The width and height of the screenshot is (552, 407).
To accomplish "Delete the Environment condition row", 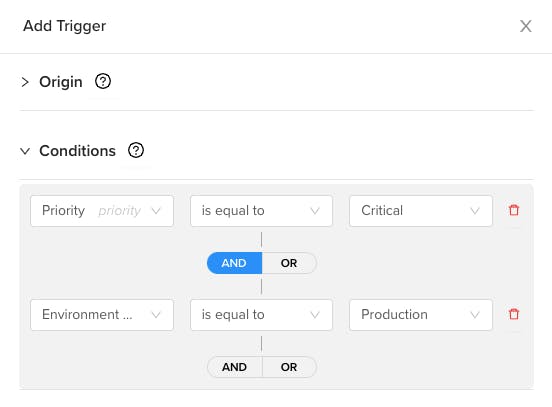I will (x=514, y=314).
